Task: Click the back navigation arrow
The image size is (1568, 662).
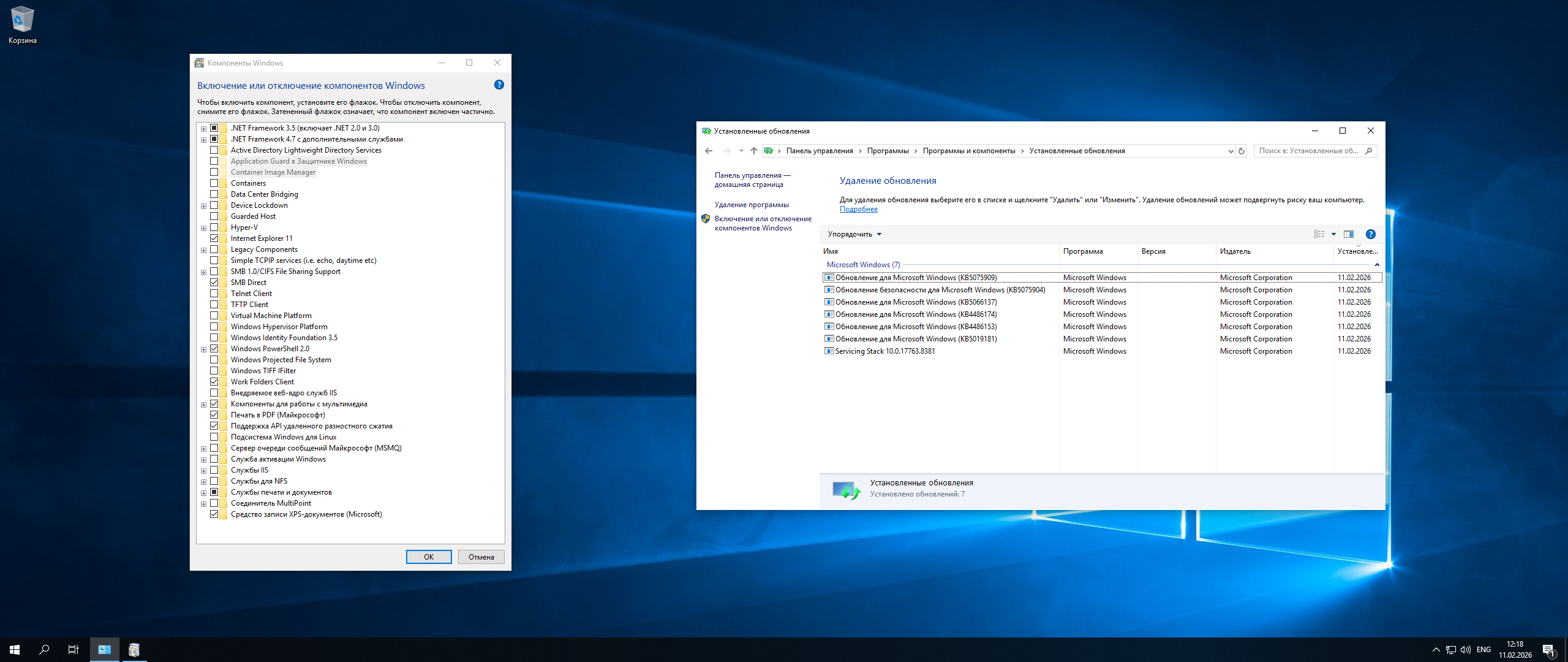Action: pyautogui.click(x=709, y=151)
